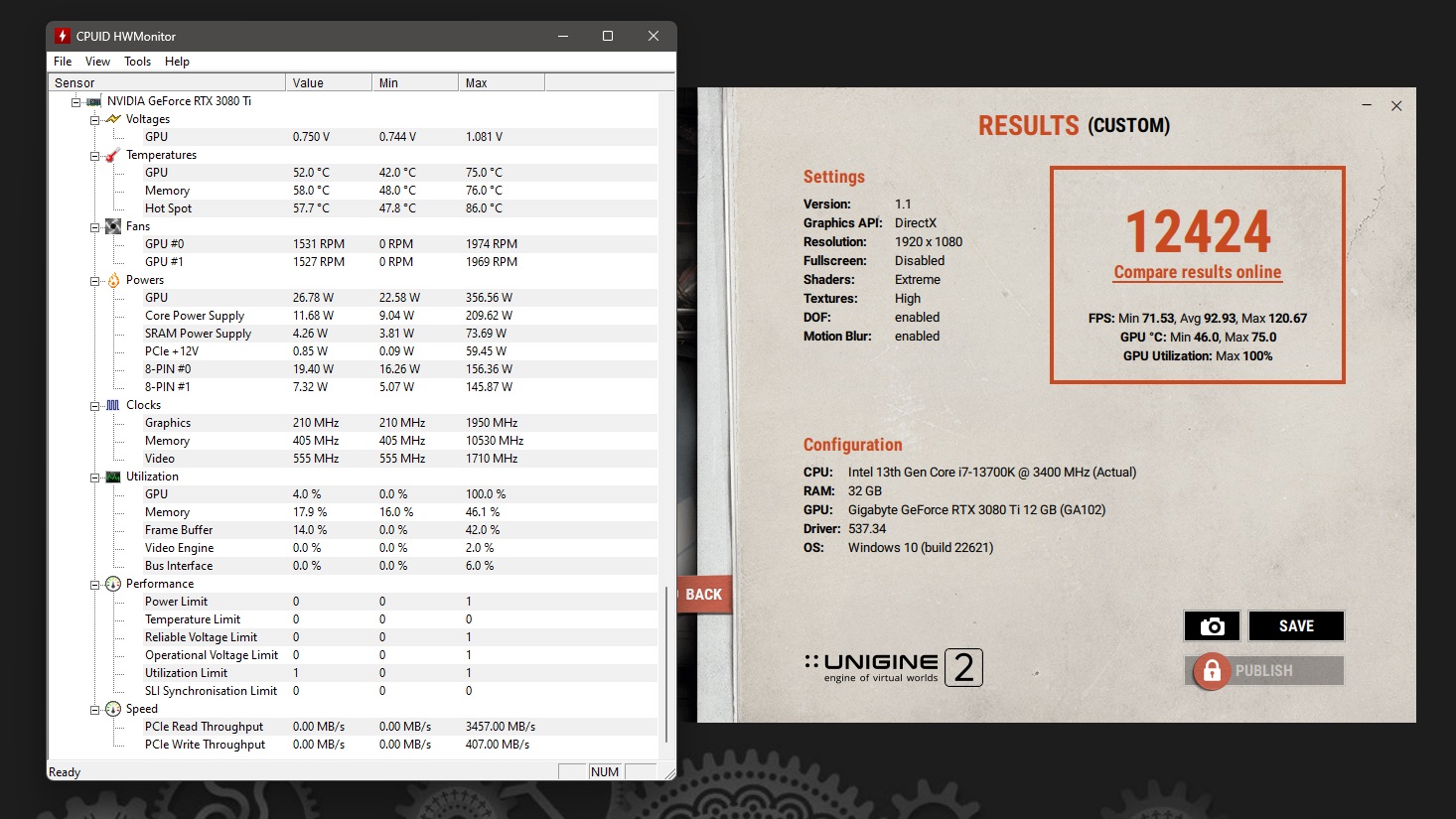Minimize the benchmark results window
This screenshot has height=819, width=1456.
(1367, 105)
